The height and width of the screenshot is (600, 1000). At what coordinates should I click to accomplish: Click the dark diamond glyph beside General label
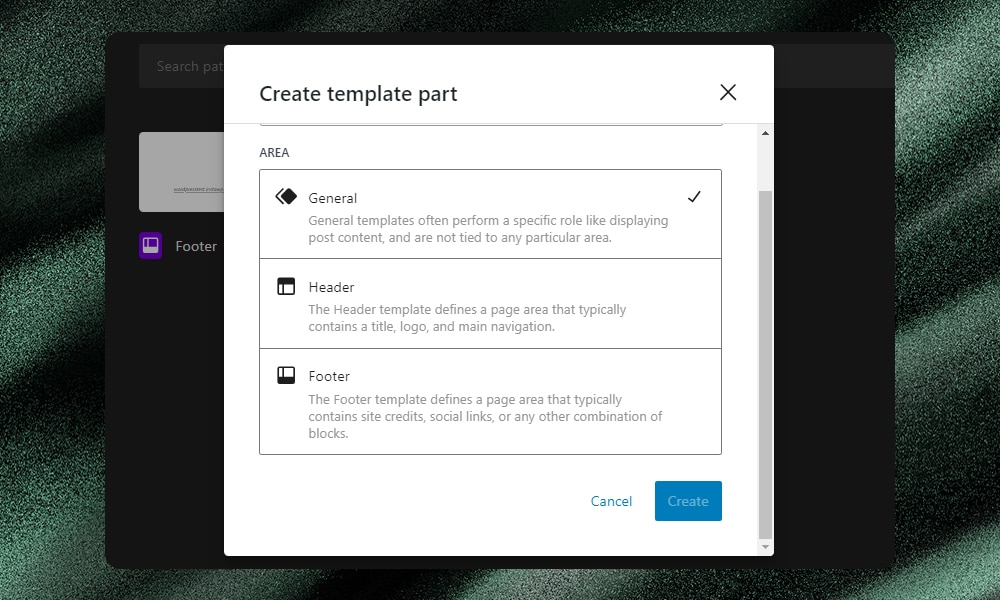284,197
